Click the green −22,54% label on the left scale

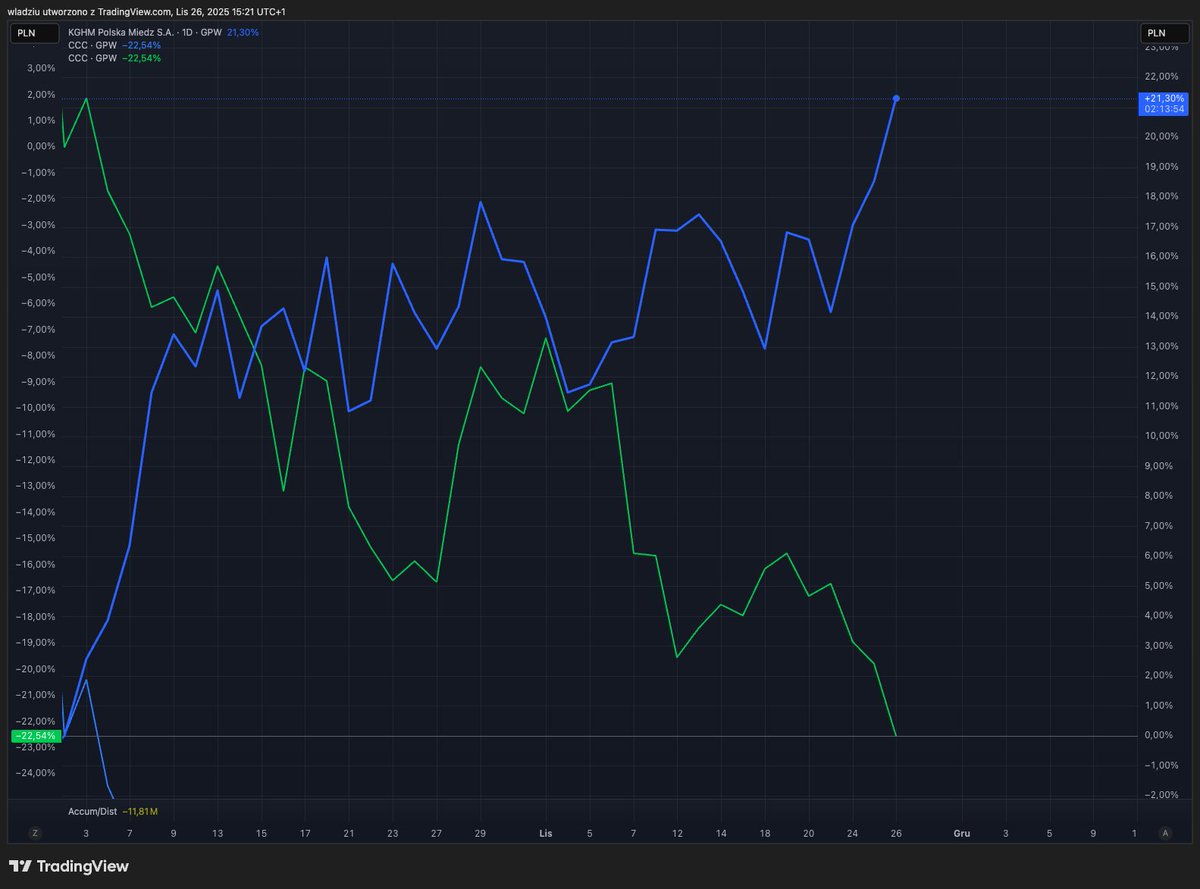click(34, 734)
